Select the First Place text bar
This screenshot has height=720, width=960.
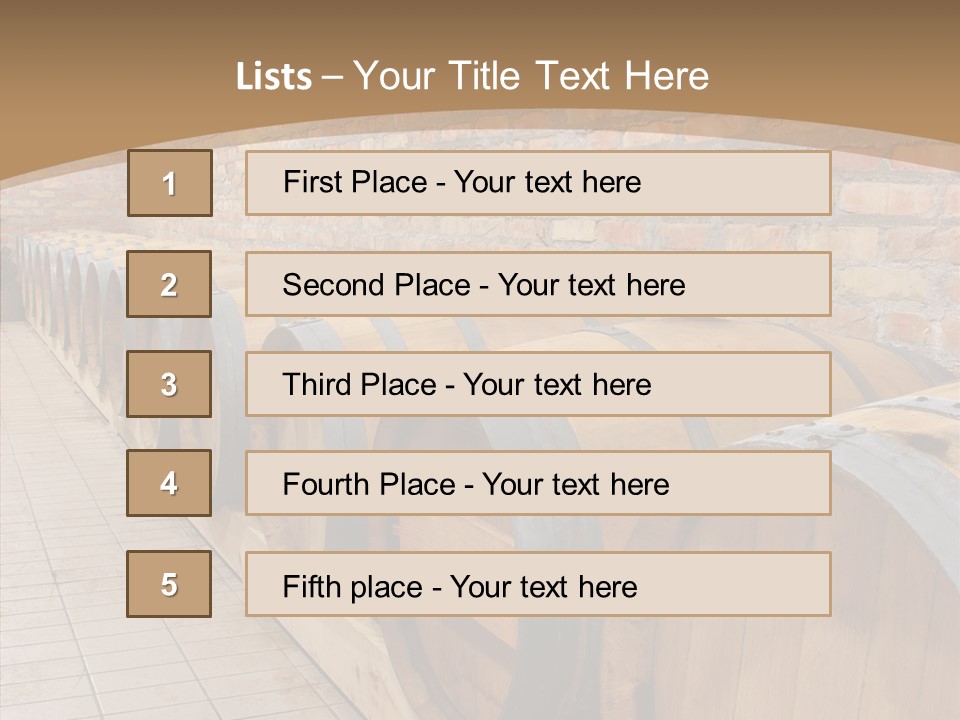[x=538, y=183]
